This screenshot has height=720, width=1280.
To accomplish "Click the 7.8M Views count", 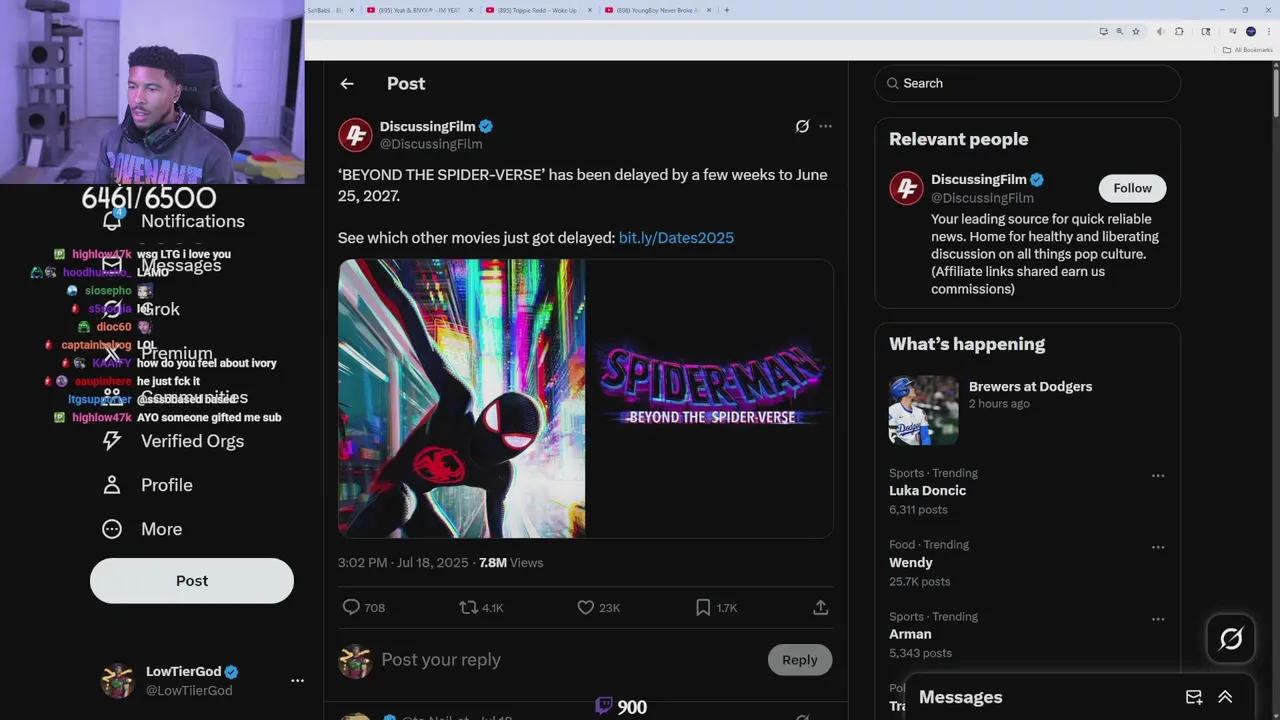I will 511,563.
